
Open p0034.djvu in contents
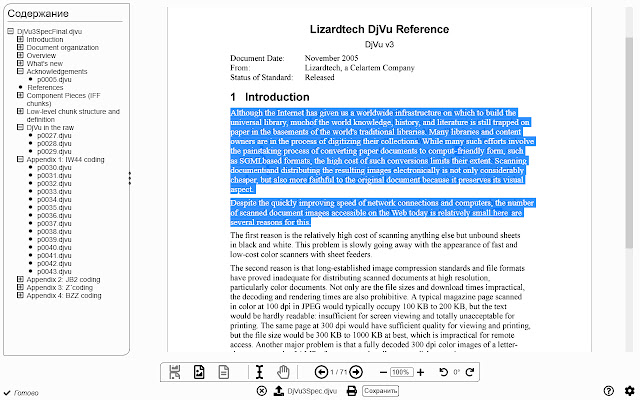54,199
